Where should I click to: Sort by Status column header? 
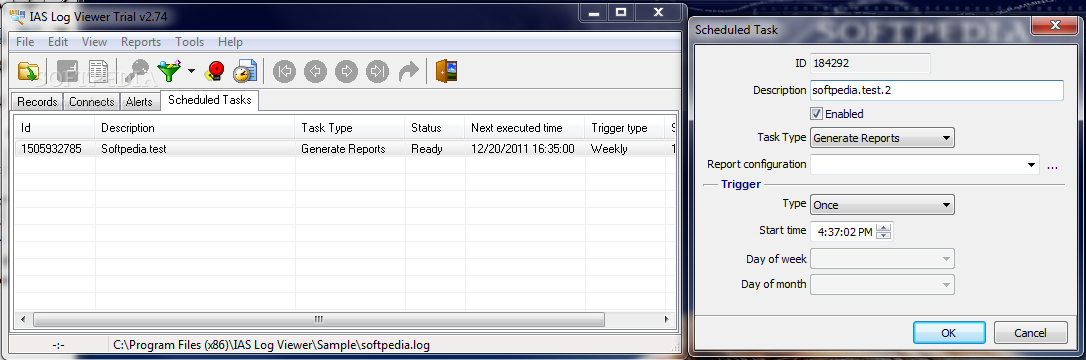pos(435,127)
